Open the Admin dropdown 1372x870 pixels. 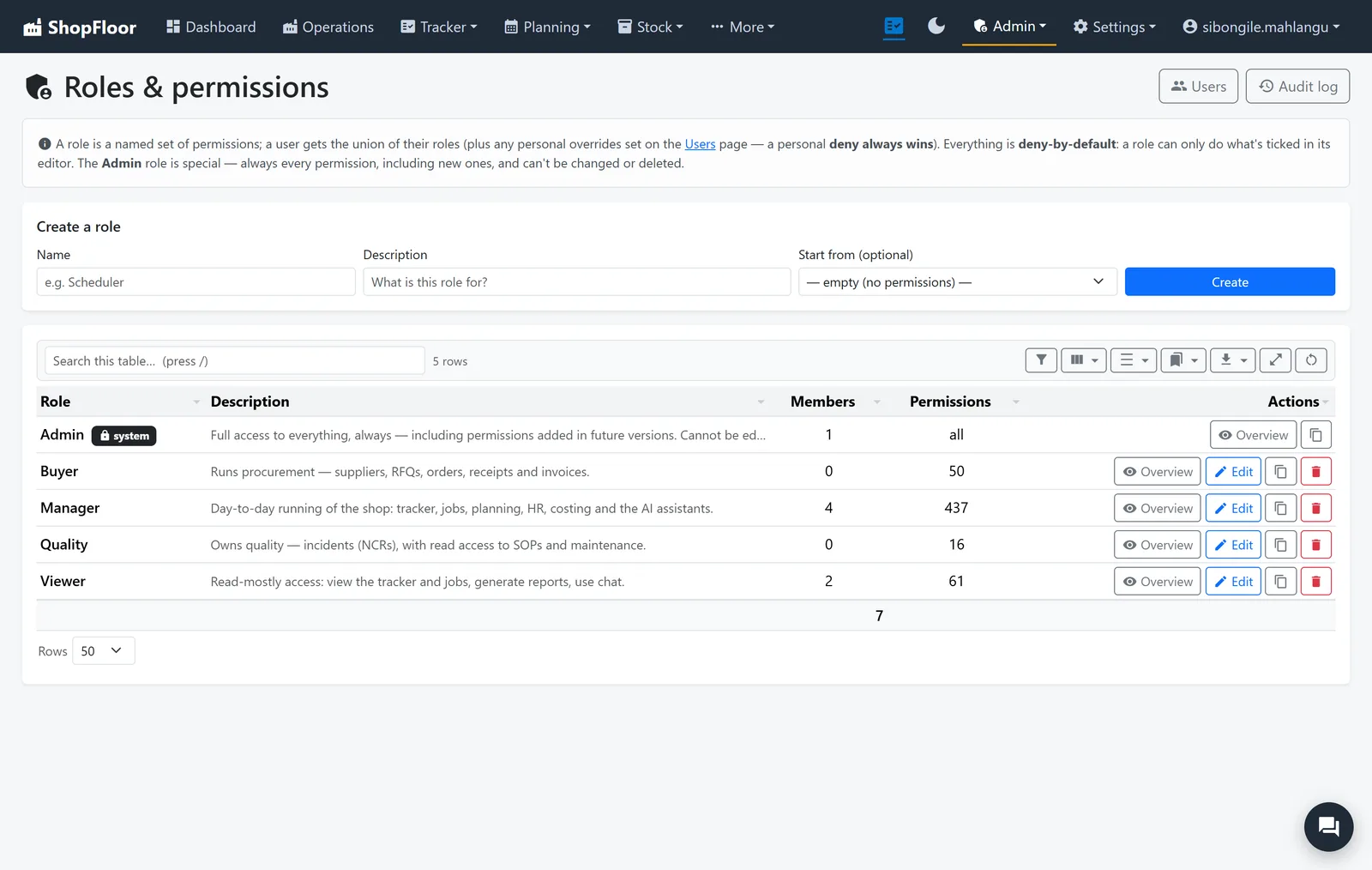pos(1009,27)
